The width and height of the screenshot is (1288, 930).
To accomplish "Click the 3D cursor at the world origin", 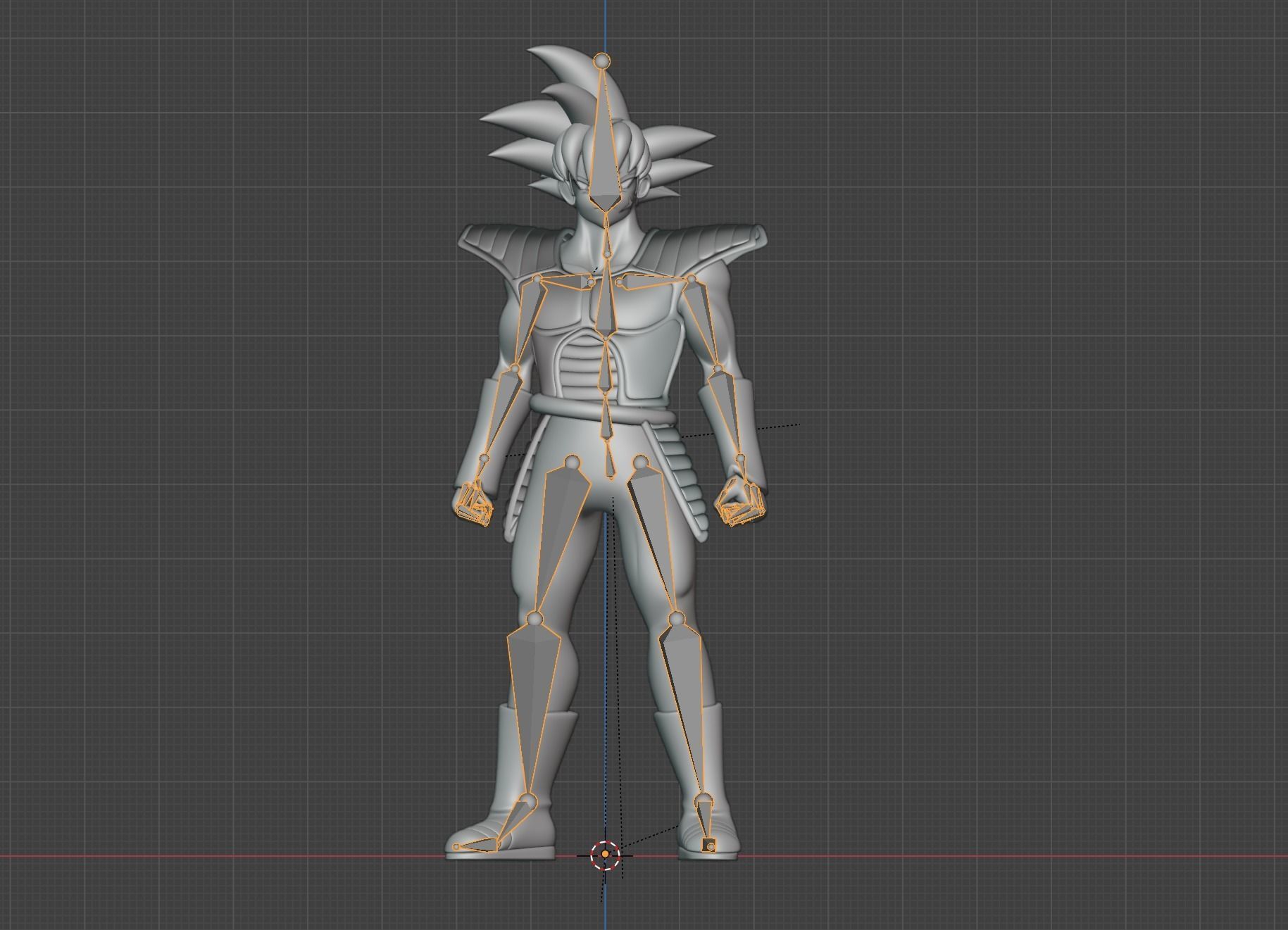I will pyautogui.click(x=605, y=855).
